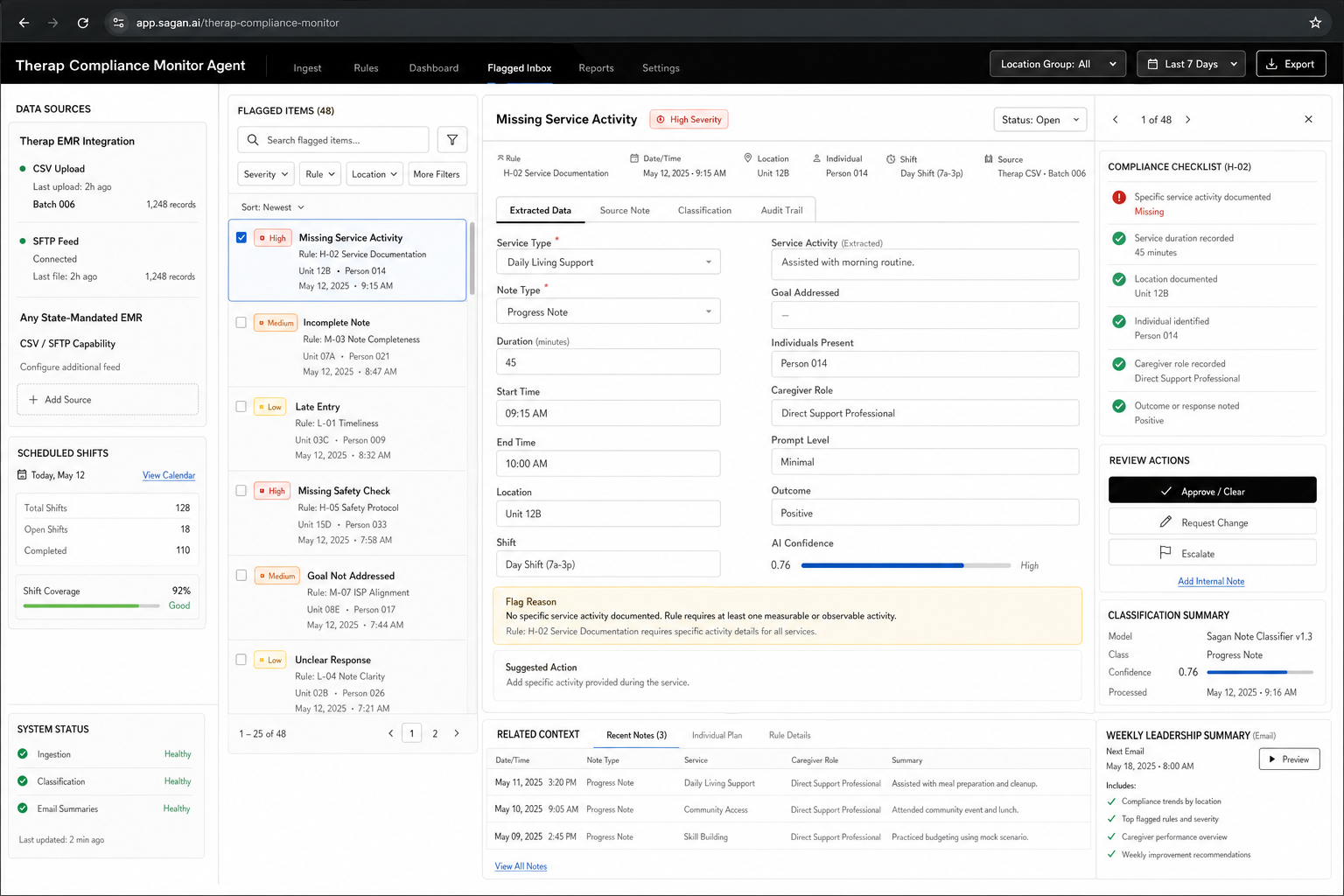Click the Email Summaries status icon
Screen dimensions: 1344x896
pyautogui.click(x=23, y=808)
